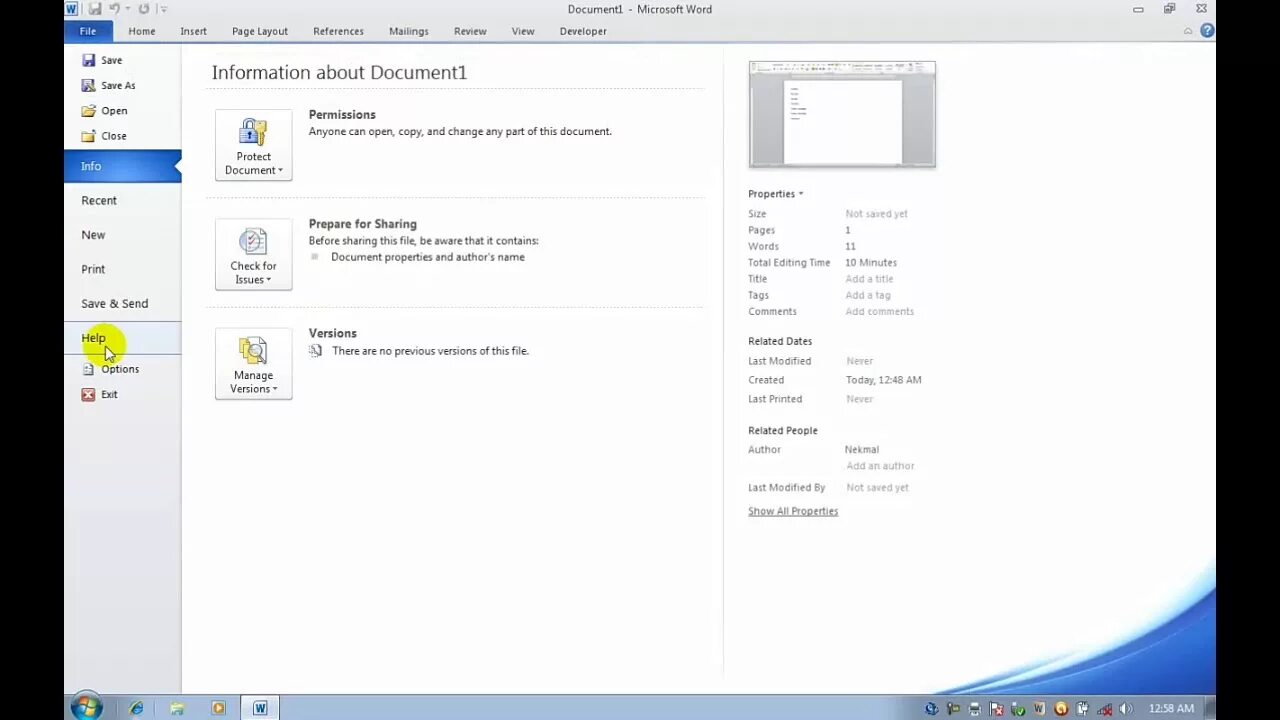1280x720 pixels.
Task: Launch Internet Explorer from taskbar
Action: [136, 708]
